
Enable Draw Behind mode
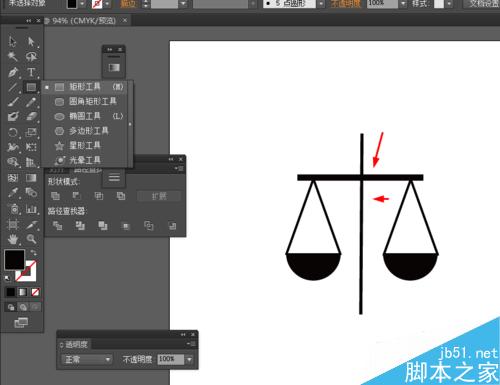point(23,307)
